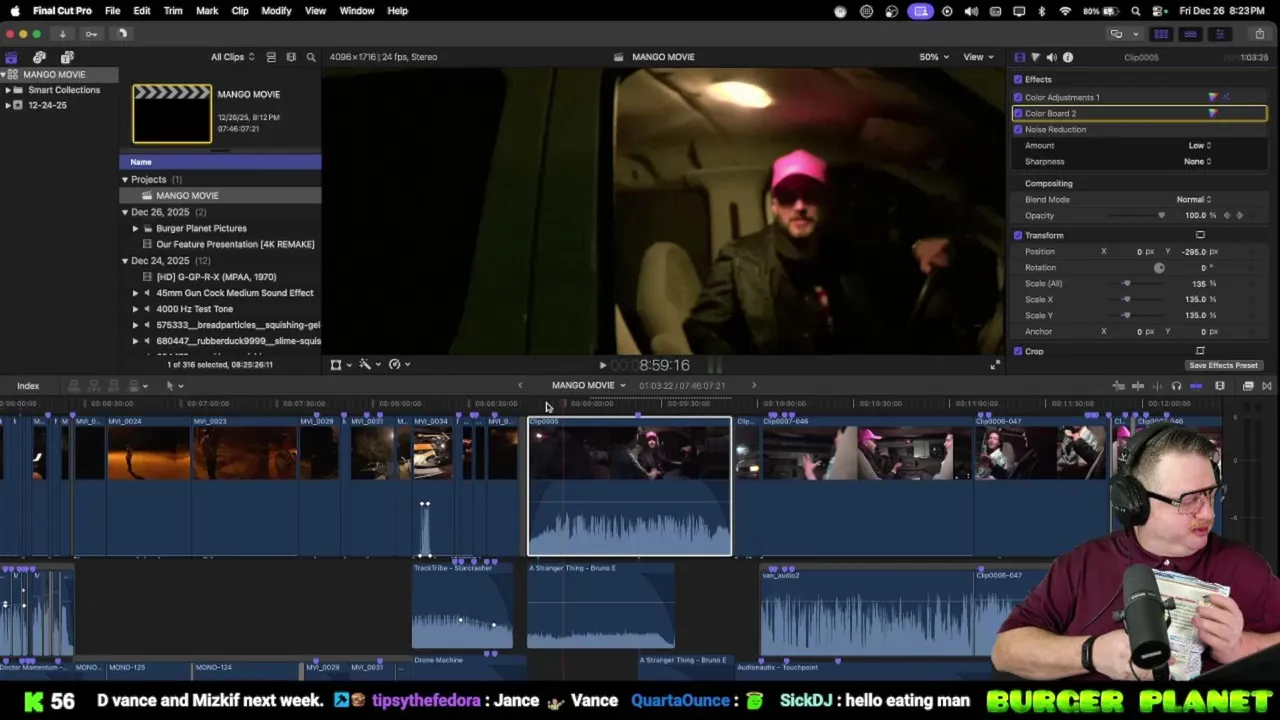Click Transform onscreen controls icon in inspector
The image size is (1280, 720).
[1200, 235]
